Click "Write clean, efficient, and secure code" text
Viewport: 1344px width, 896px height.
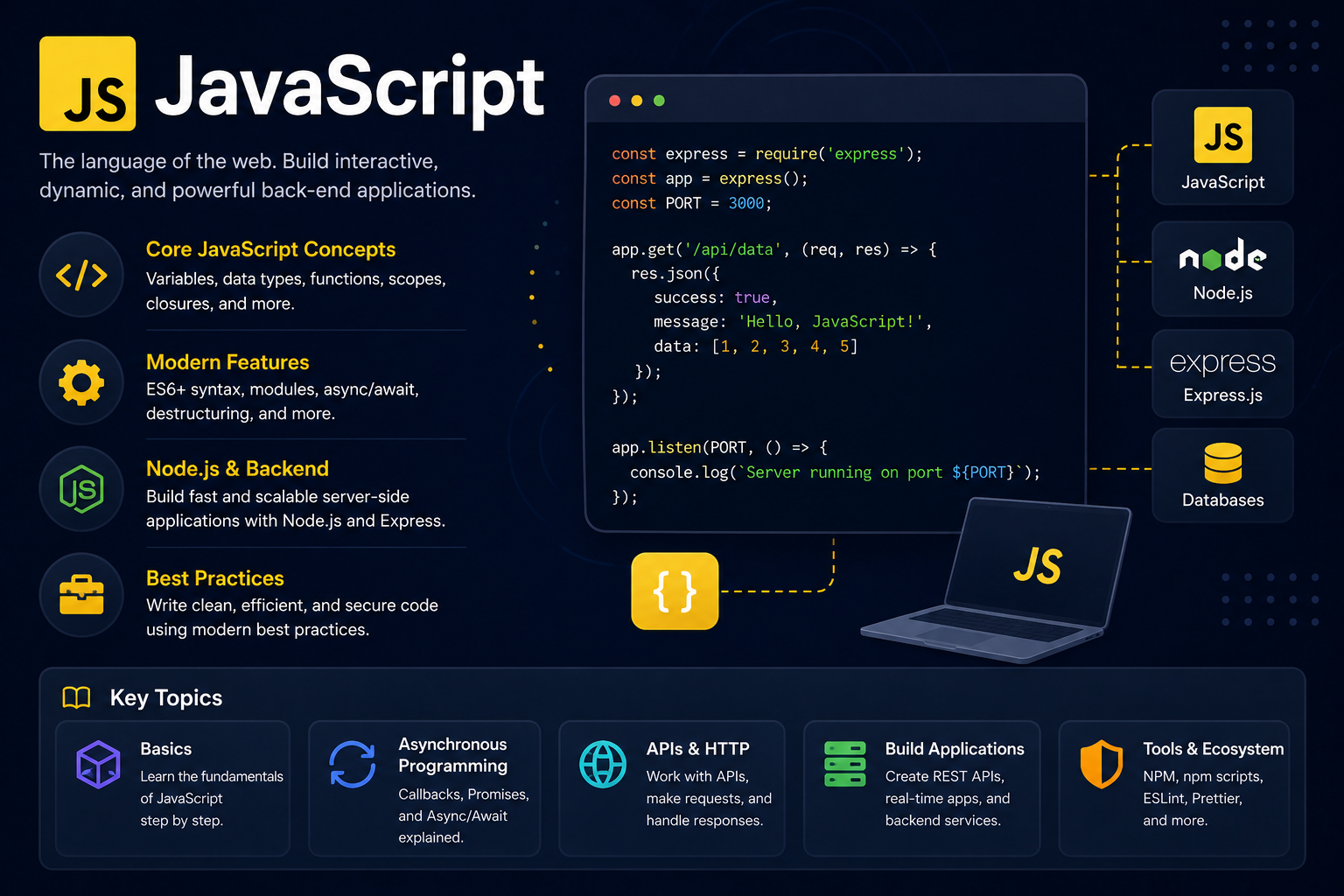pos(292,605)
